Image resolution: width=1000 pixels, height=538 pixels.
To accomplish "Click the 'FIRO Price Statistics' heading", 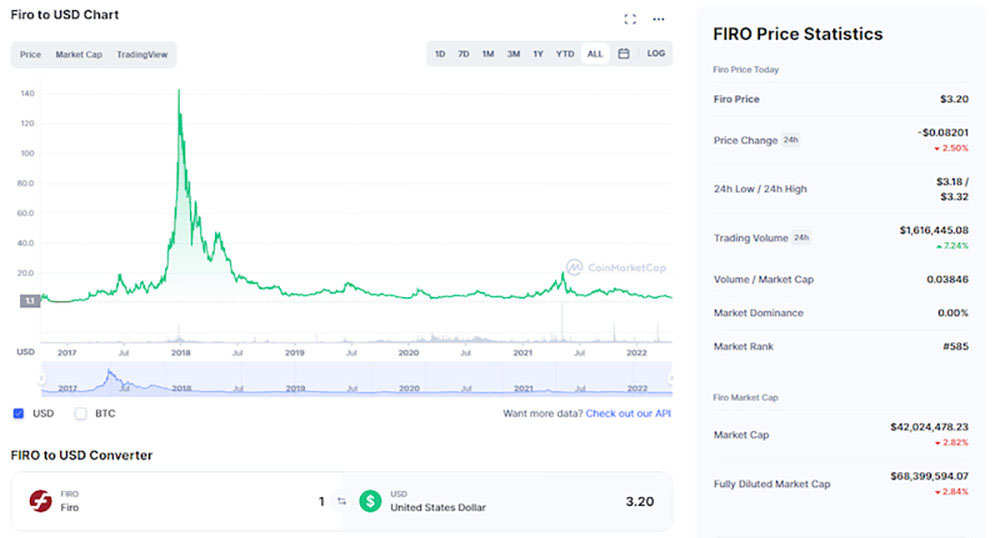I will coord(798,34).
